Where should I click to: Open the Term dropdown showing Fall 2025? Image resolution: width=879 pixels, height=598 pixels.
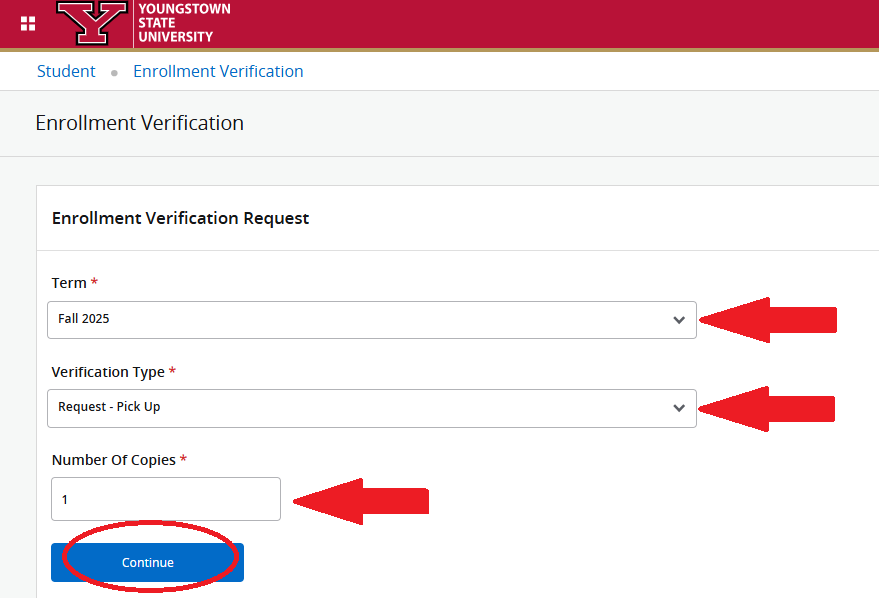pos(372,320)
